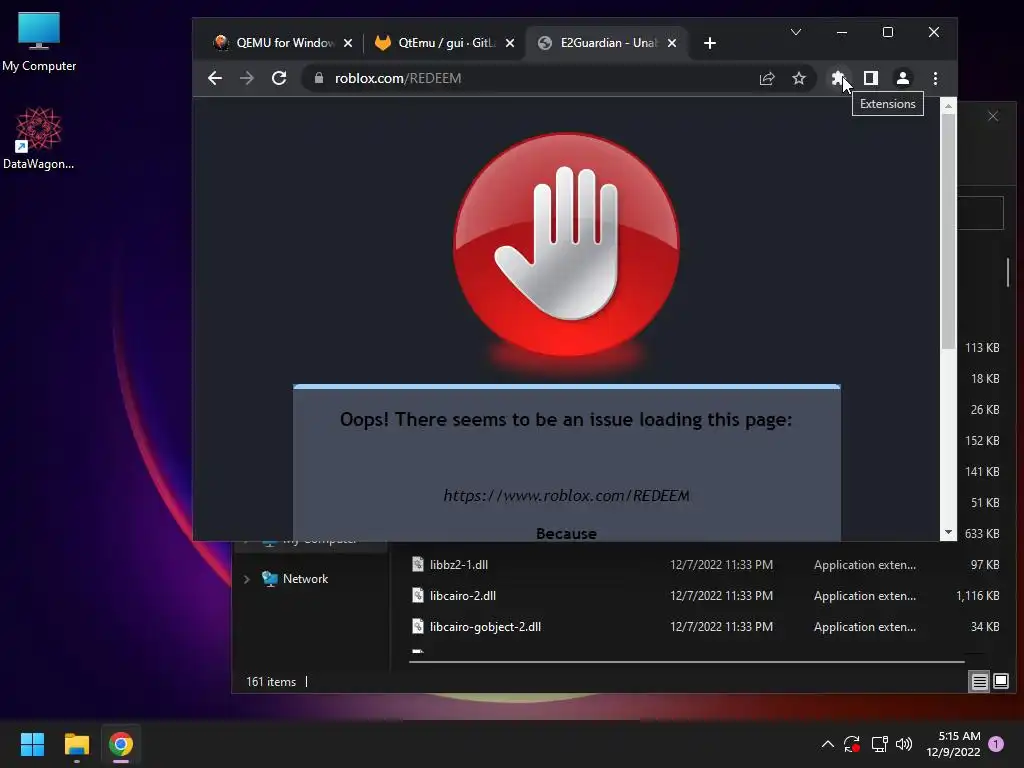Click the libcairo-gobject-2.dll file icon
Screen dimensions: 1024x768
(418, 626)
